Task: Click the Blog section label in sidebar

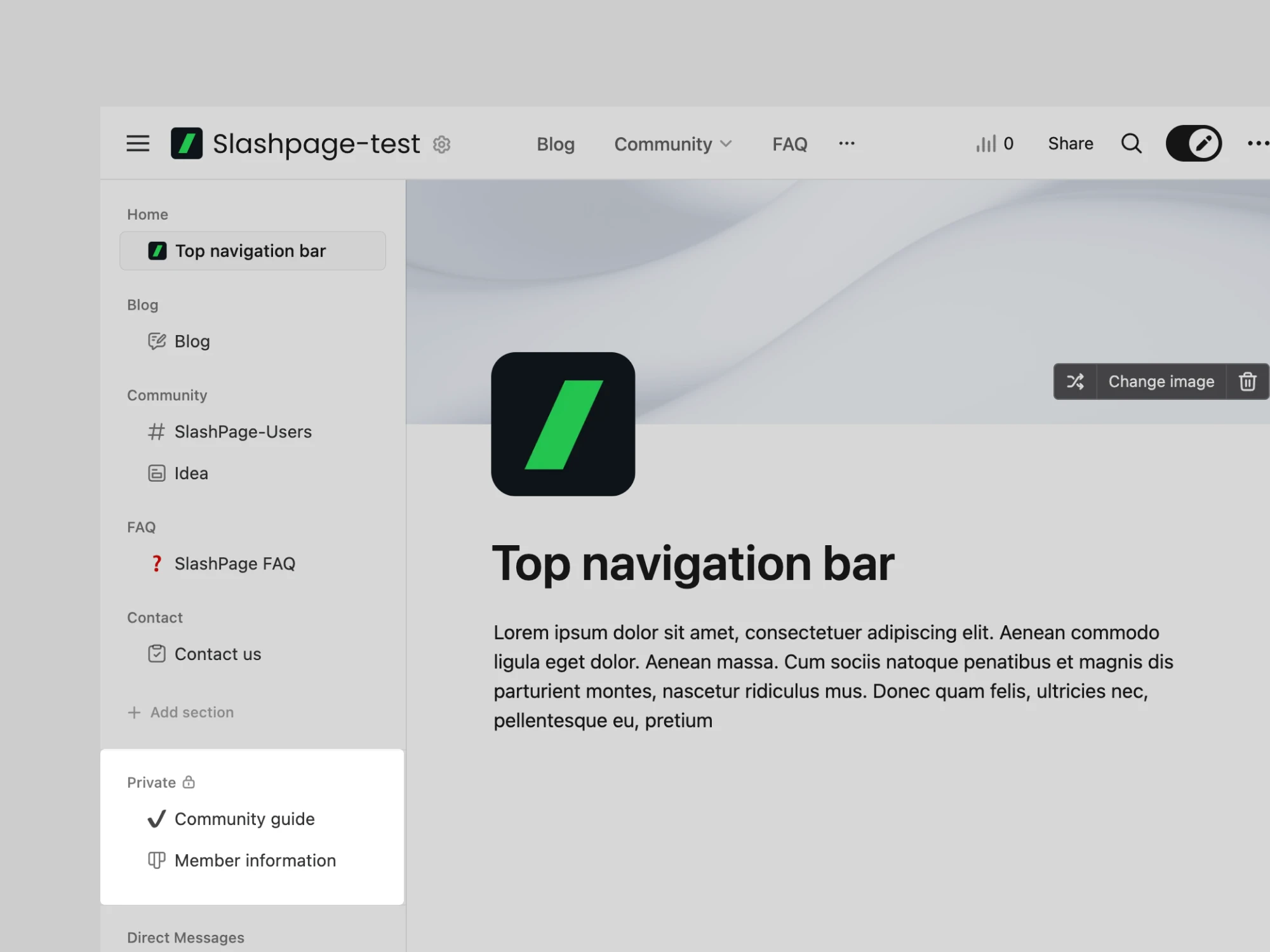Action: click(143, 305)
